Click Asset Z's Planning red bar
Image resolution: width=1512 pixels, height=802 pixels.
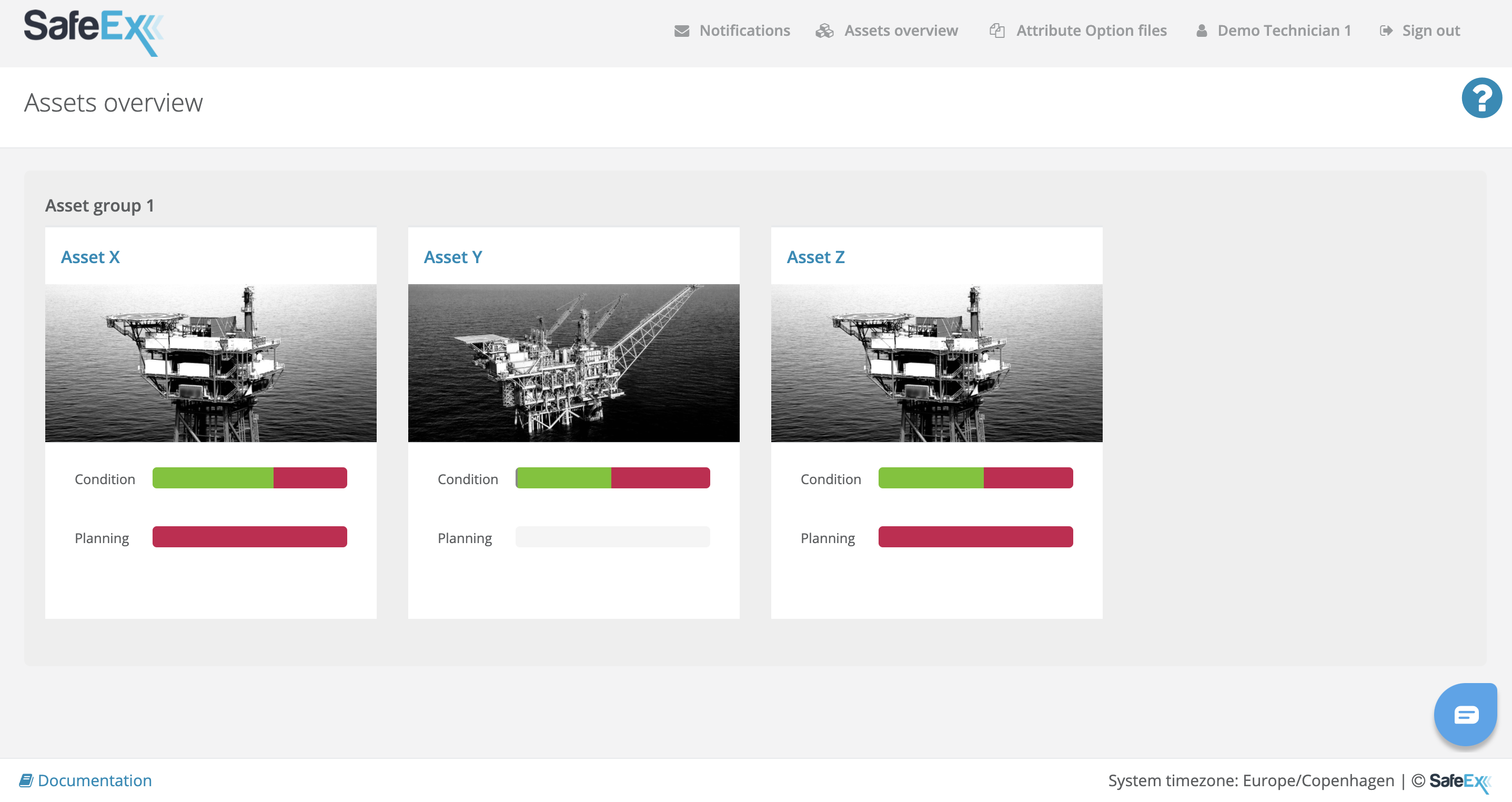tap(975, 536)
